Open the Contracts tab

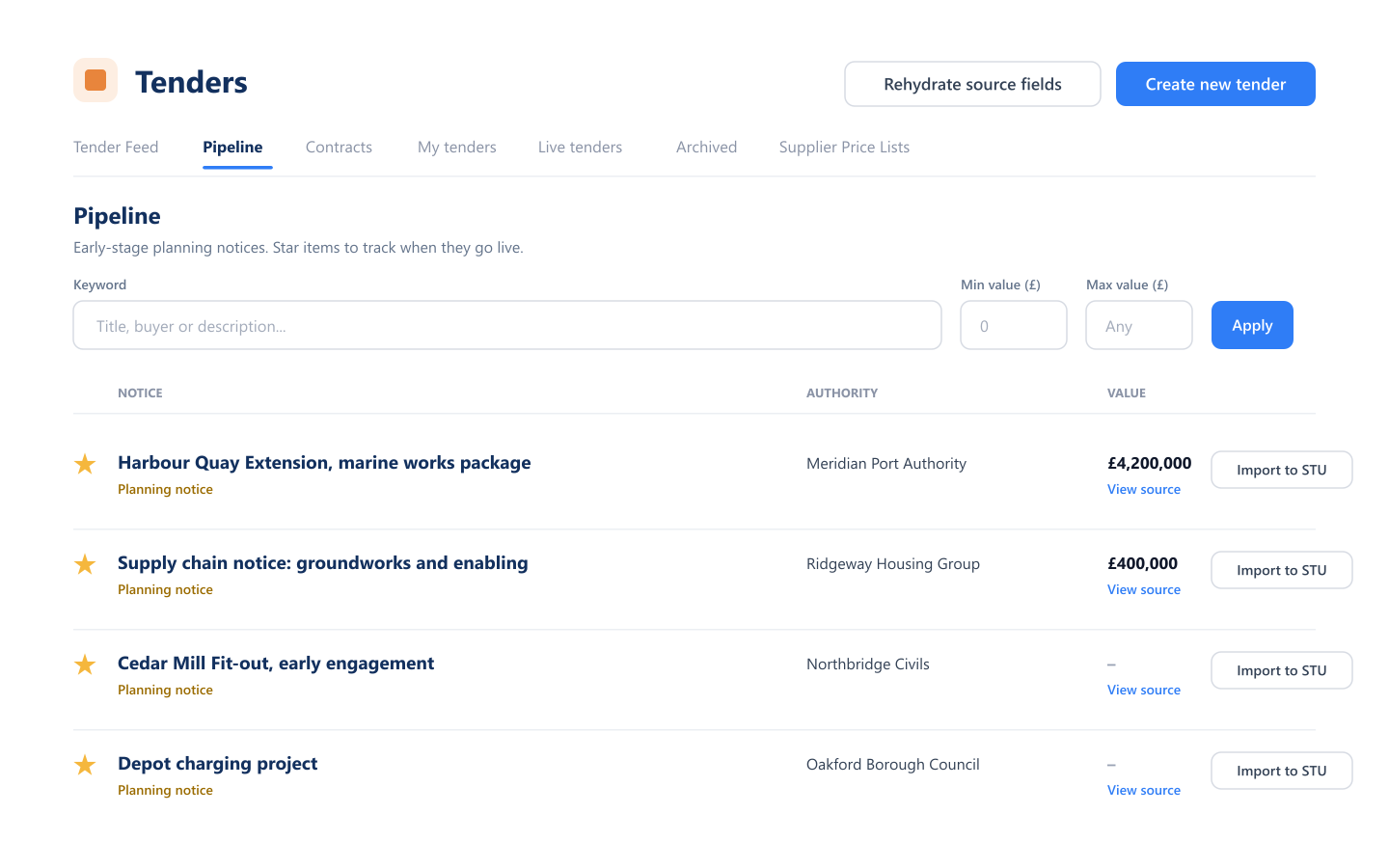coord(339,147)
